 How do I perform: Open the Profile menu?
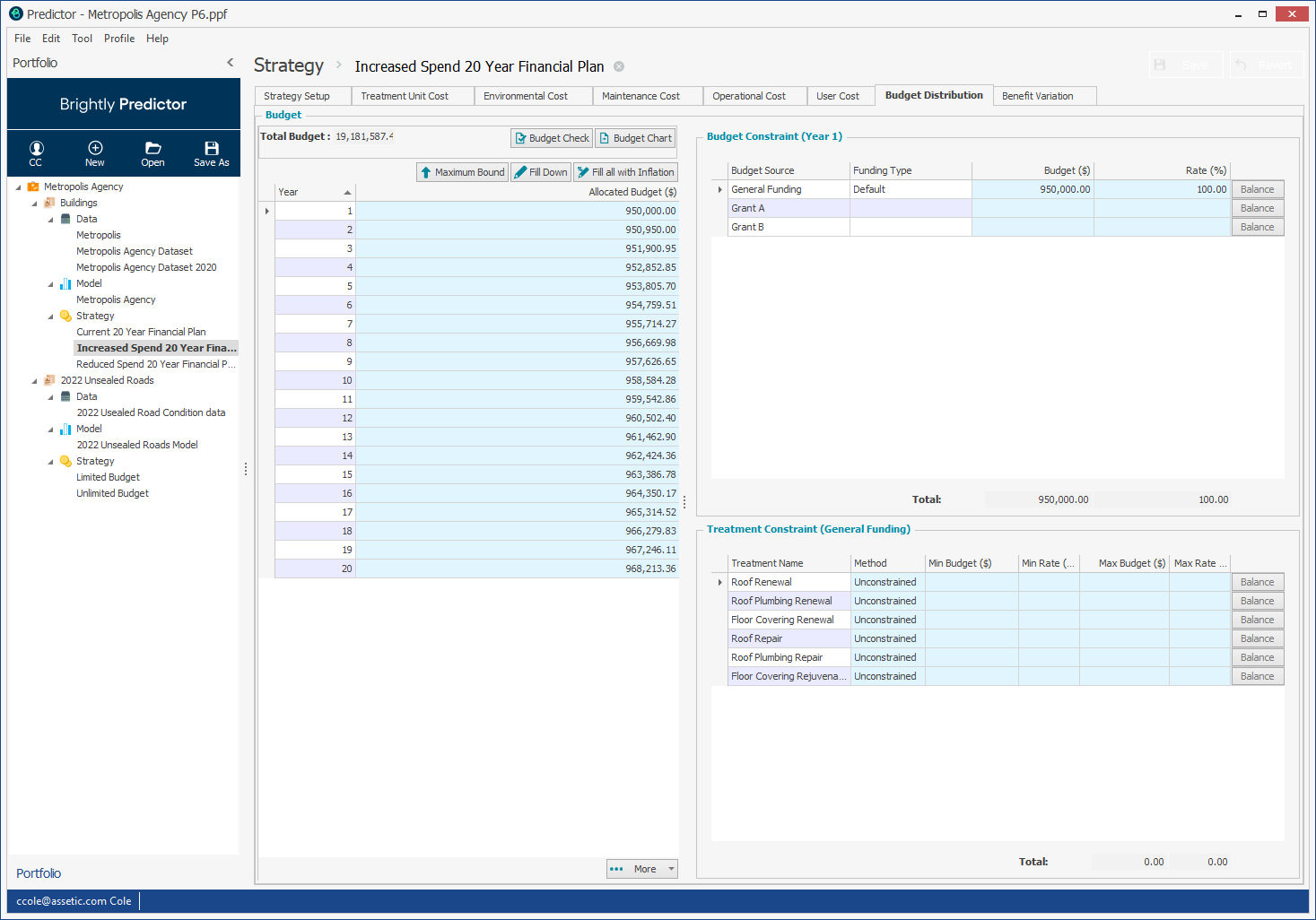click(x=119, y=39)
